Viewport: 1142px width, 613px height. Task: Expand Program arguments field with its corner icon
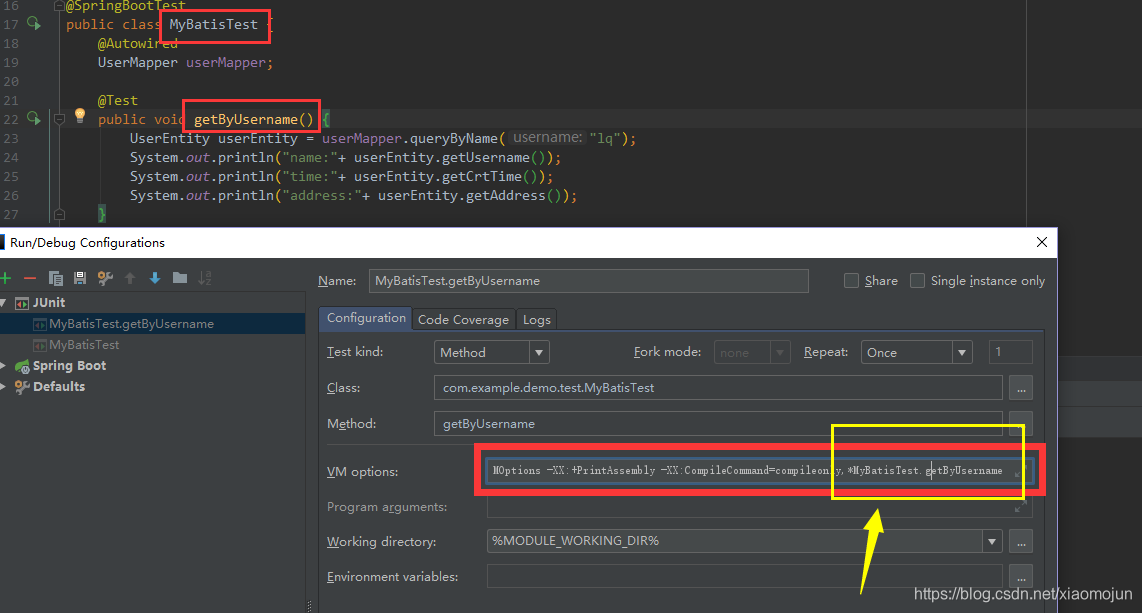[1020, 506]
